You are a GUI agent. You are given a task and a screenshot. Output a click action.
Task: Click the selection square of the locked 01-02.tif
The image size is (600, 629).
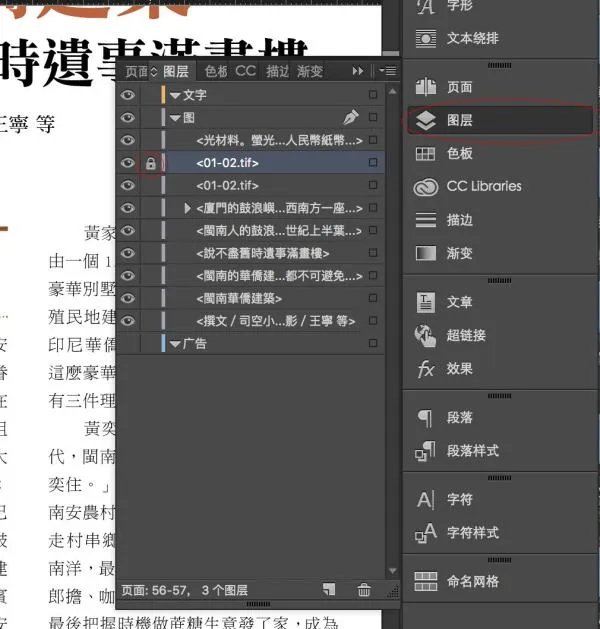coord(373,162)
